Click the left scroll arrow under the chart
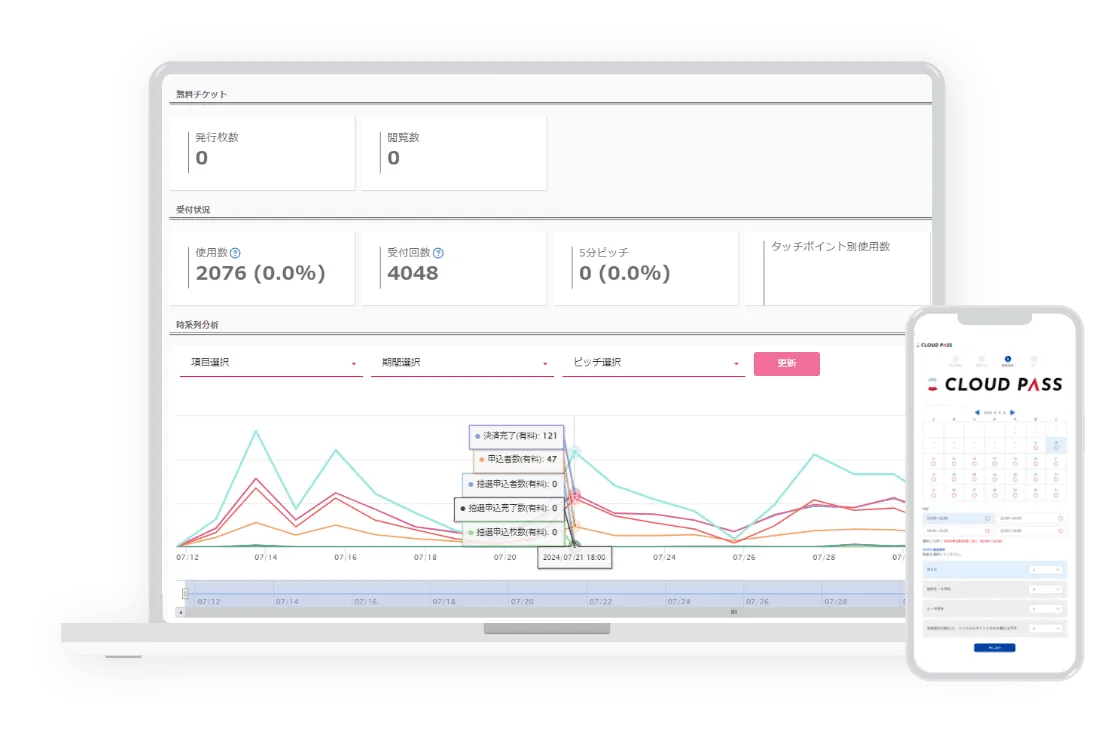 pyautogui.click(x=181, y=611)
